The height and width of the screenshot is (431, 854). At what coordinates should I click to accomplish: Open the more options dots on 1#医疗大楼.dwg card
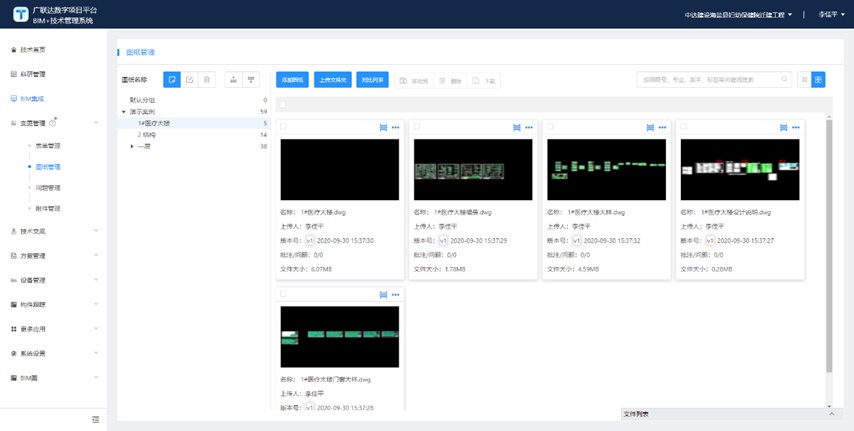(x=396, y=127)
